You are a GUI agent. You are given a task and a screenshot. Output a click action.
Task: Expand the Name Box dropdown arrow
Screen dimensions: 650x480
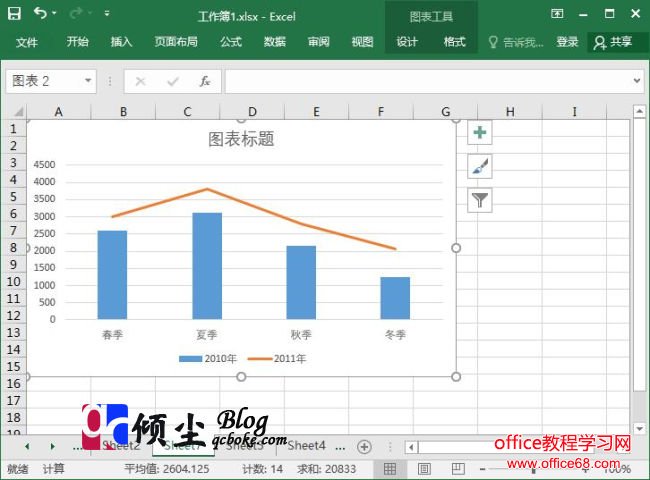pyautogui.click(x=88, y=80)
